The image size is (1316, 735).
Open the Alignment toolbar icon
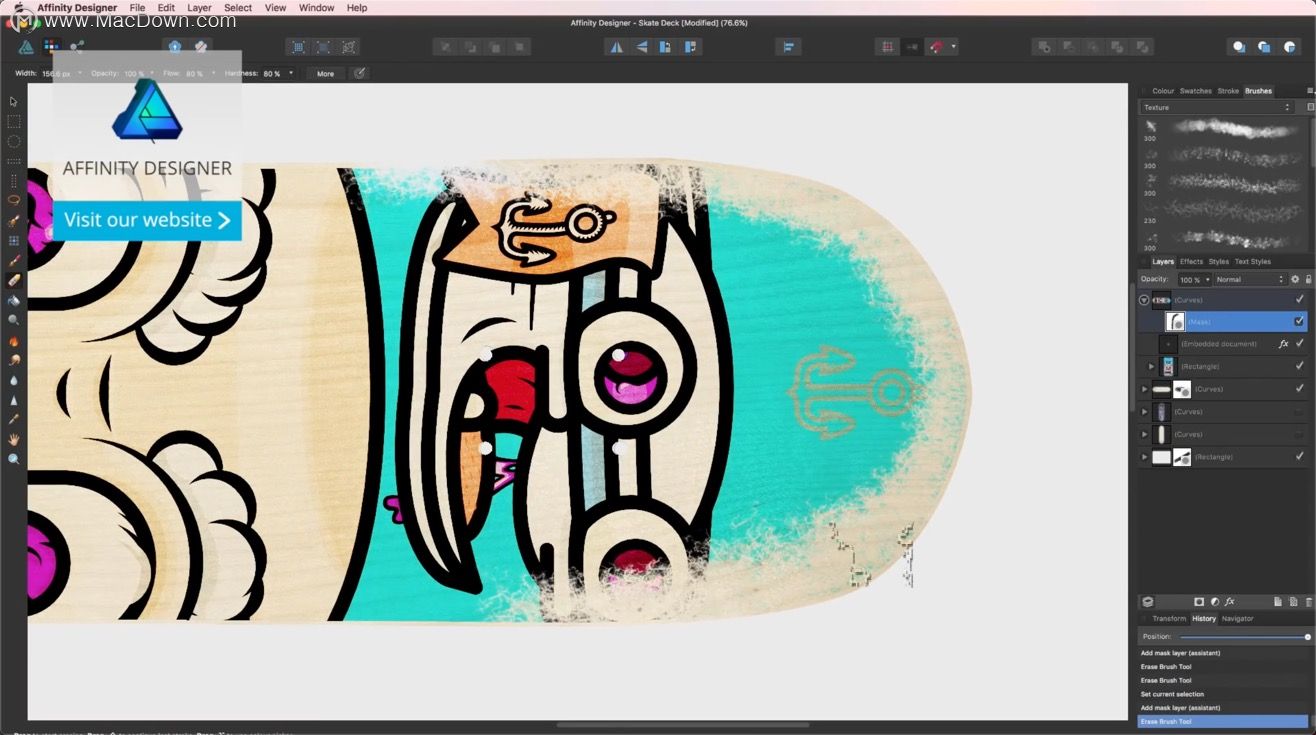coord(789,46)
